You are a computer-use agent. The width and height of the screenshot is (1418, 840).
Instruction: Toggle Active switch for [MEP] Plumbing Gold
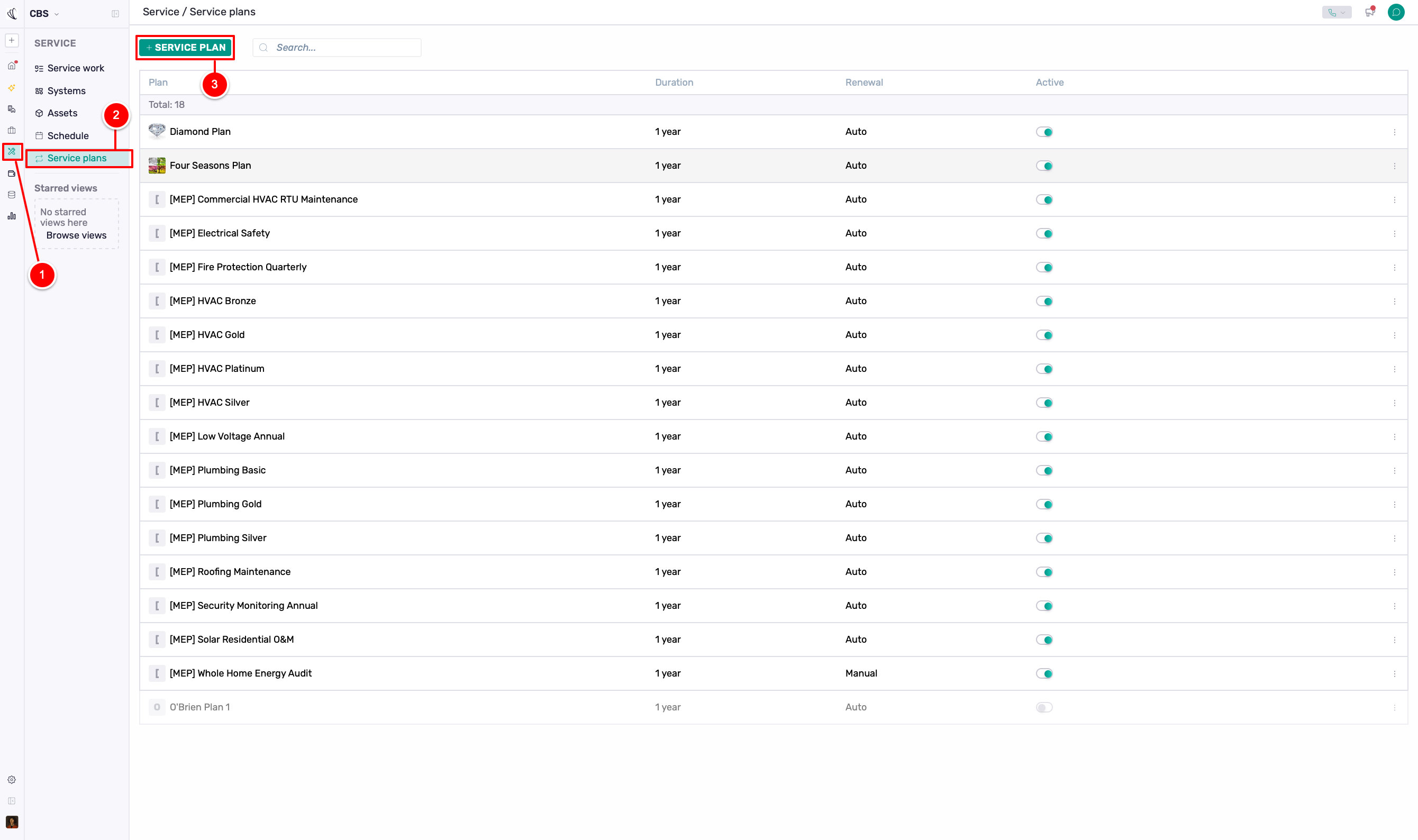[x=1044, y=504]
